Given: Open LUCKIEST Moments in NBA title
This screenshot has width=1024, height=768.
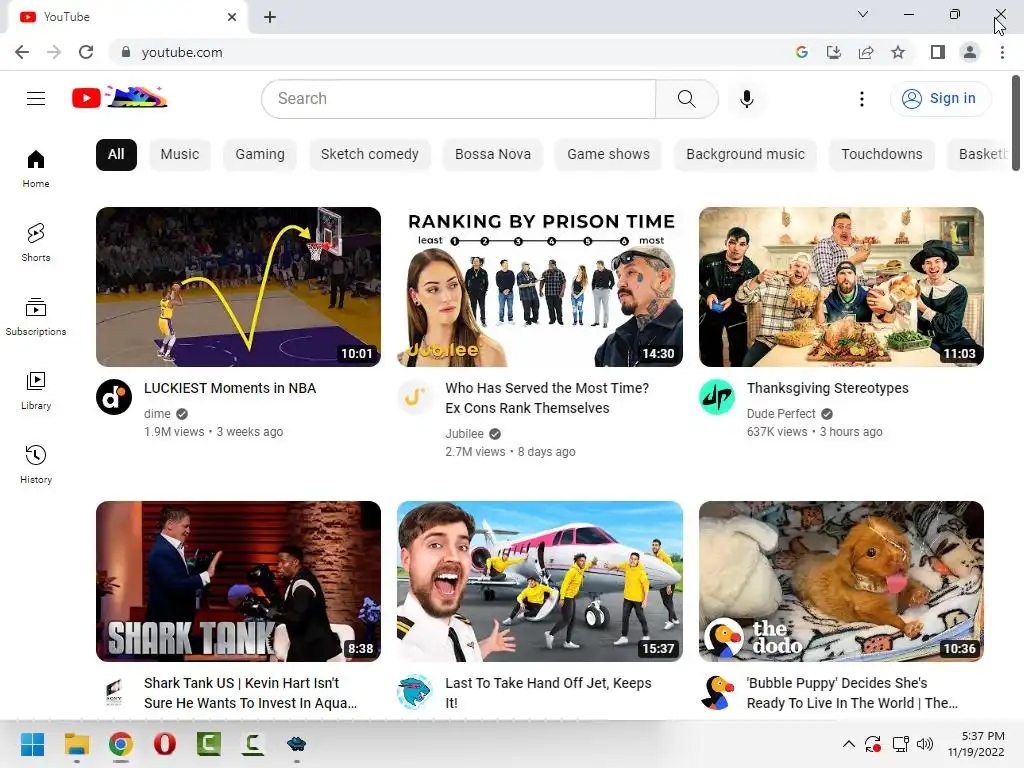Looking at the screenshot, I should click(x=230, y=388).
